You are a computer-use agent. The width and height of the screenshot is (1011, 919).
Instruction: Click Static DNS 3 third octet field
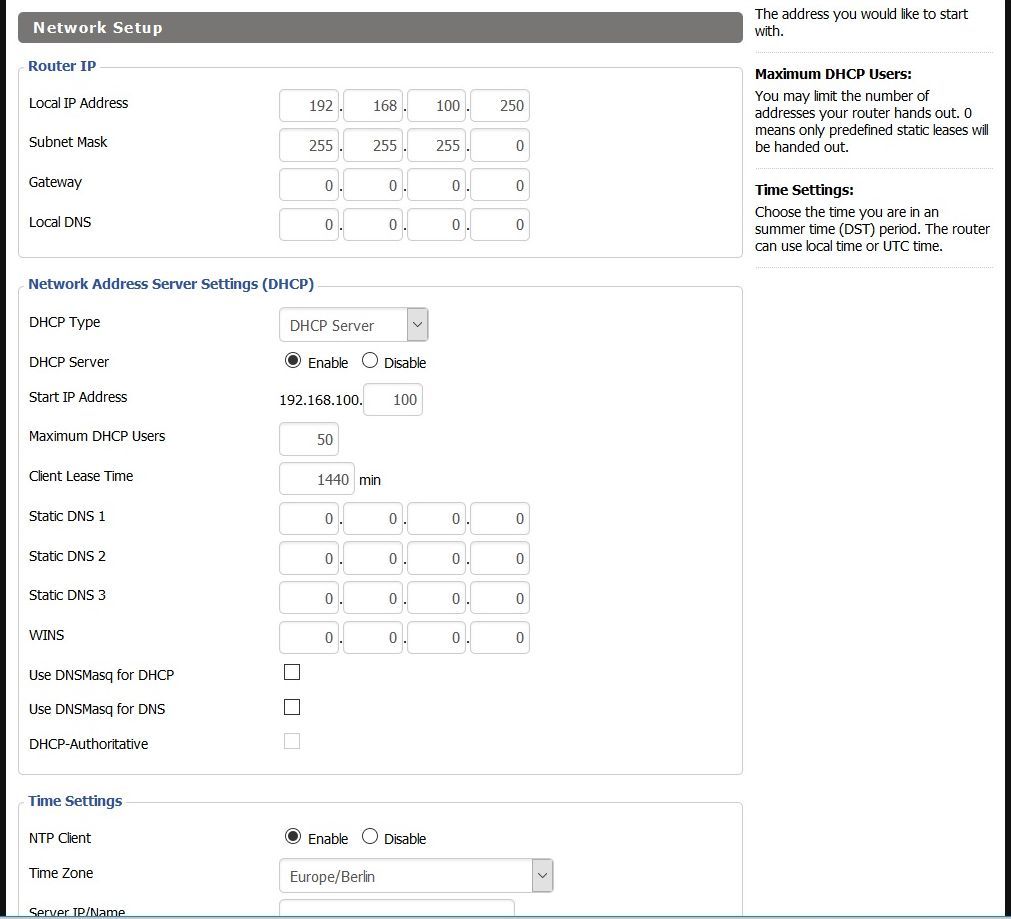click(x=437, y=598)
